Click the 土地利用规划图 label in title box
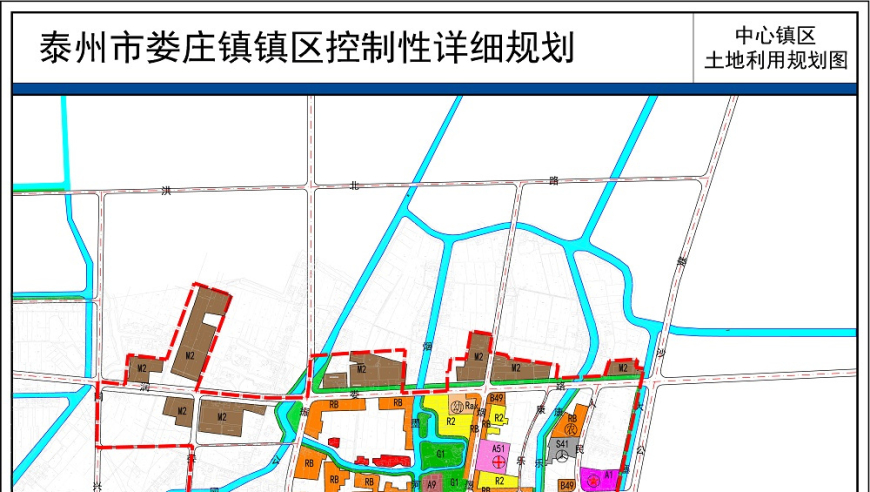Screen dimensions: 870x492 [x=775, y=60]
